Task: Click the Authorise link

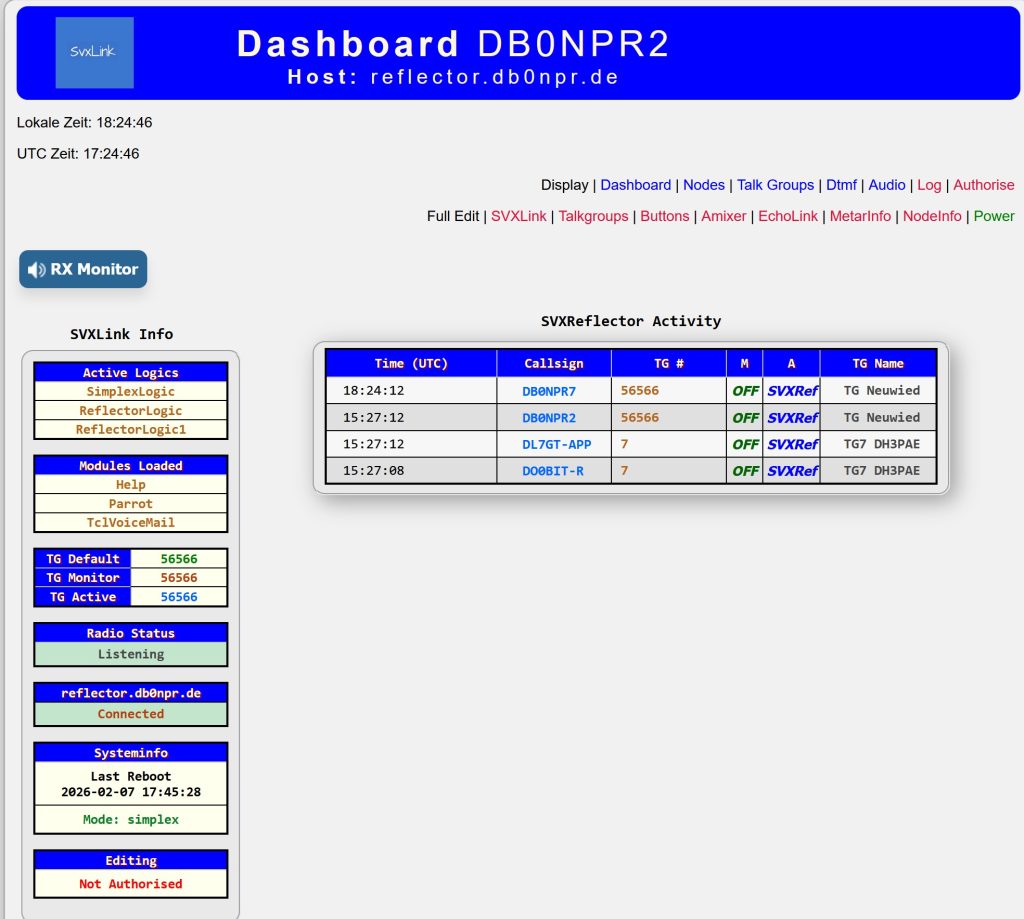Action: tap(983, 184)
